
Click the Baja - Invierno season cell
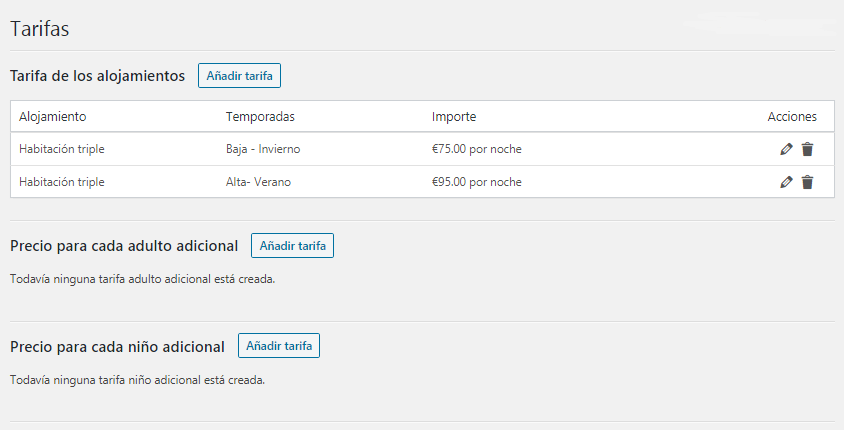[263, 149]
